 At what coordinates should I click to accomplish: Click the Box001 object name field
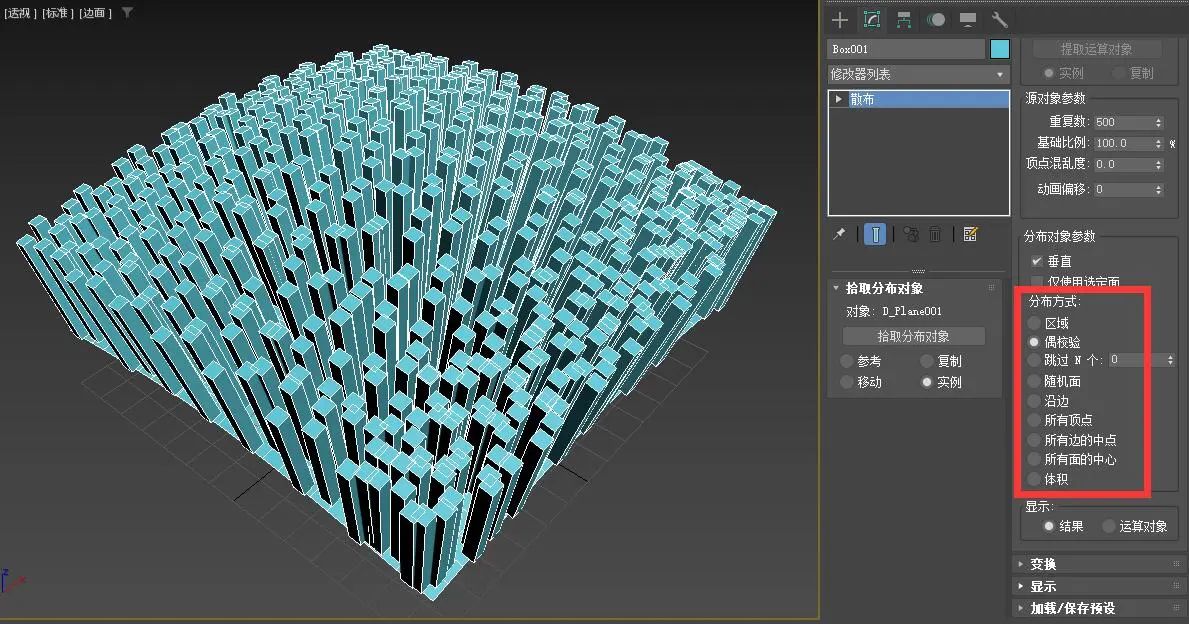[x=905, y=49]
